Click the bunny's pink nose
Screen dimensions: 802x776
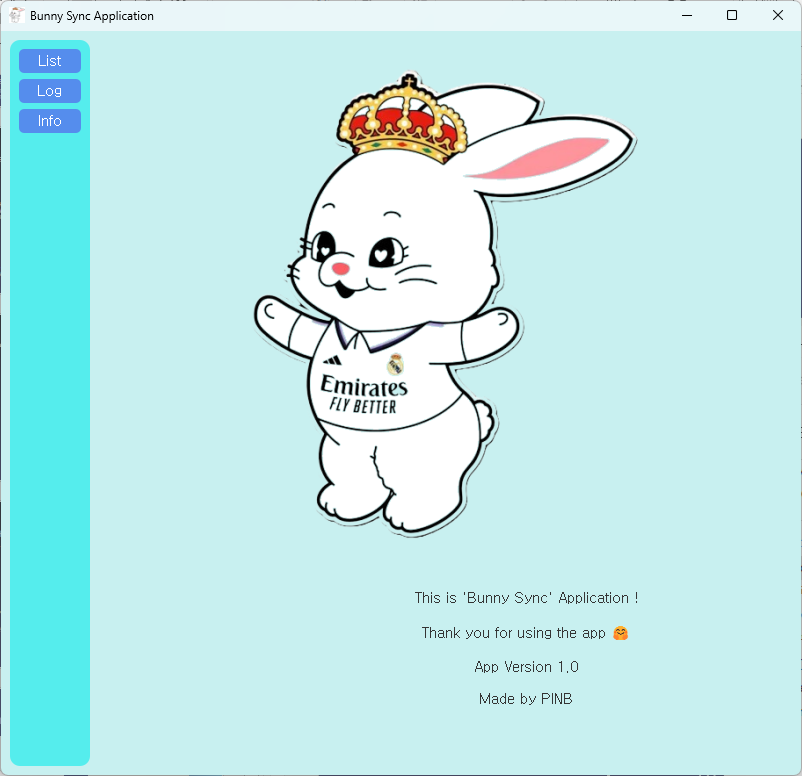[340, 269]
